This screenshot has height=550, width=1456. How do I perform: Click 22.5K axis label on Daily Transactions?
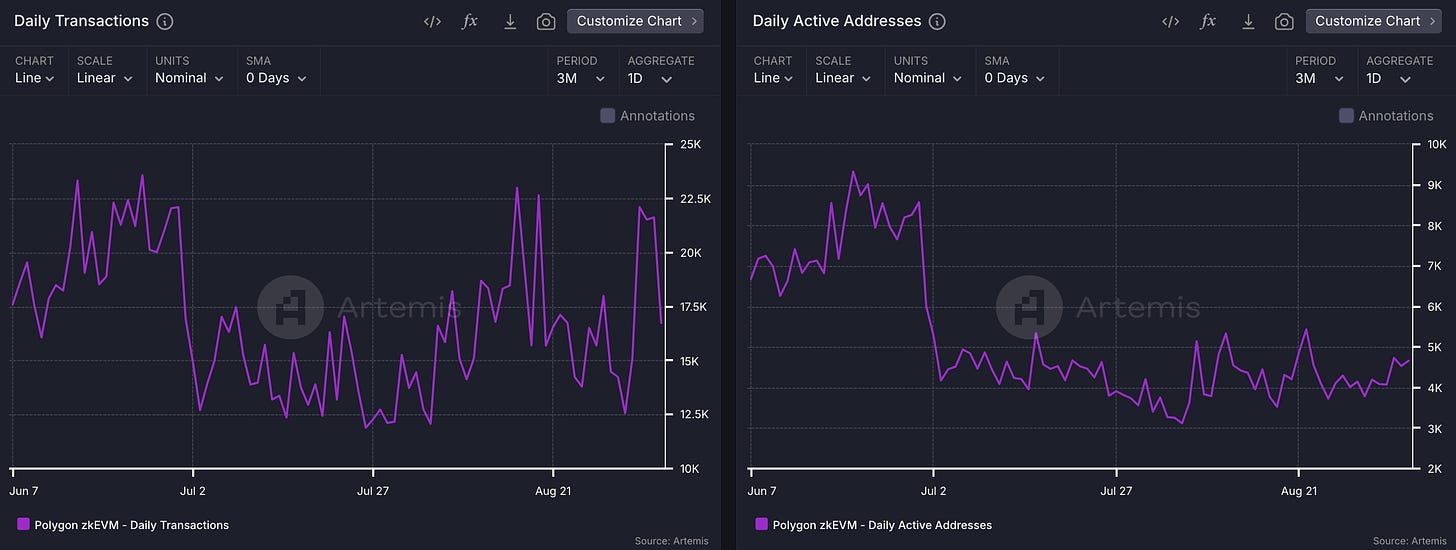(x=695, y=199)
